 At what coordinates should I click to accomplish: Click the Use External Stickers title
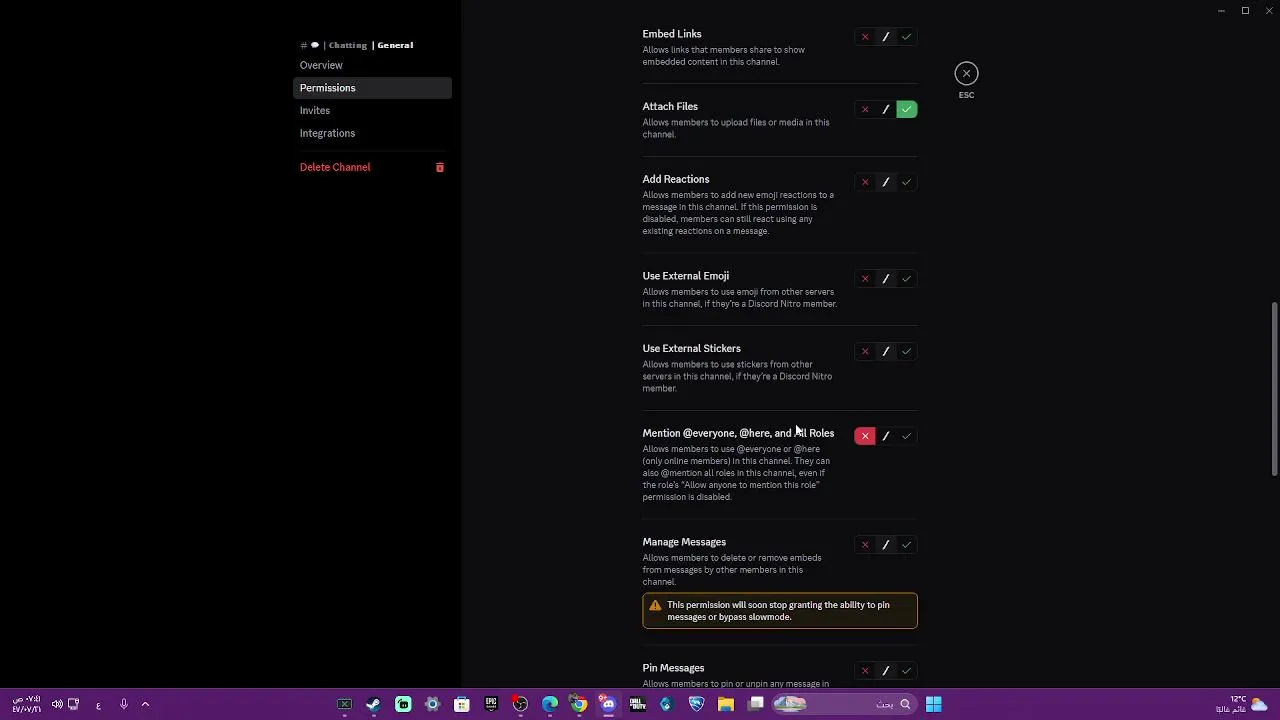(x=691, y=348)
